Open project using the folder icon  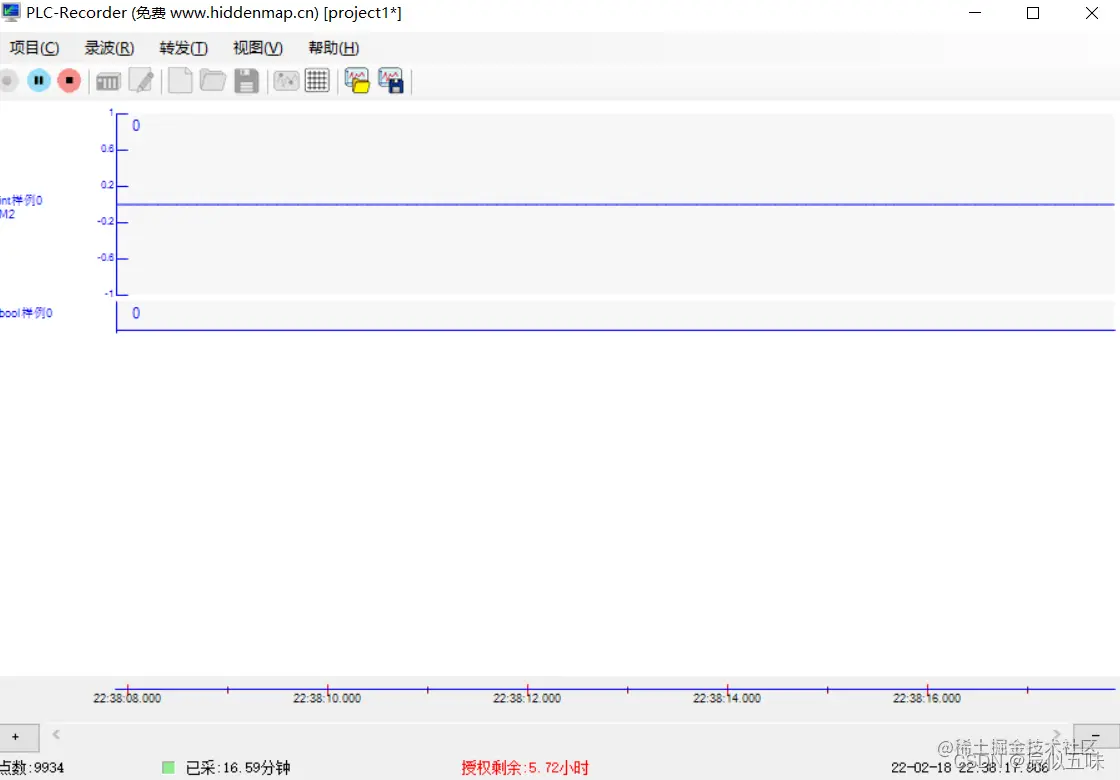coord(212,81)
